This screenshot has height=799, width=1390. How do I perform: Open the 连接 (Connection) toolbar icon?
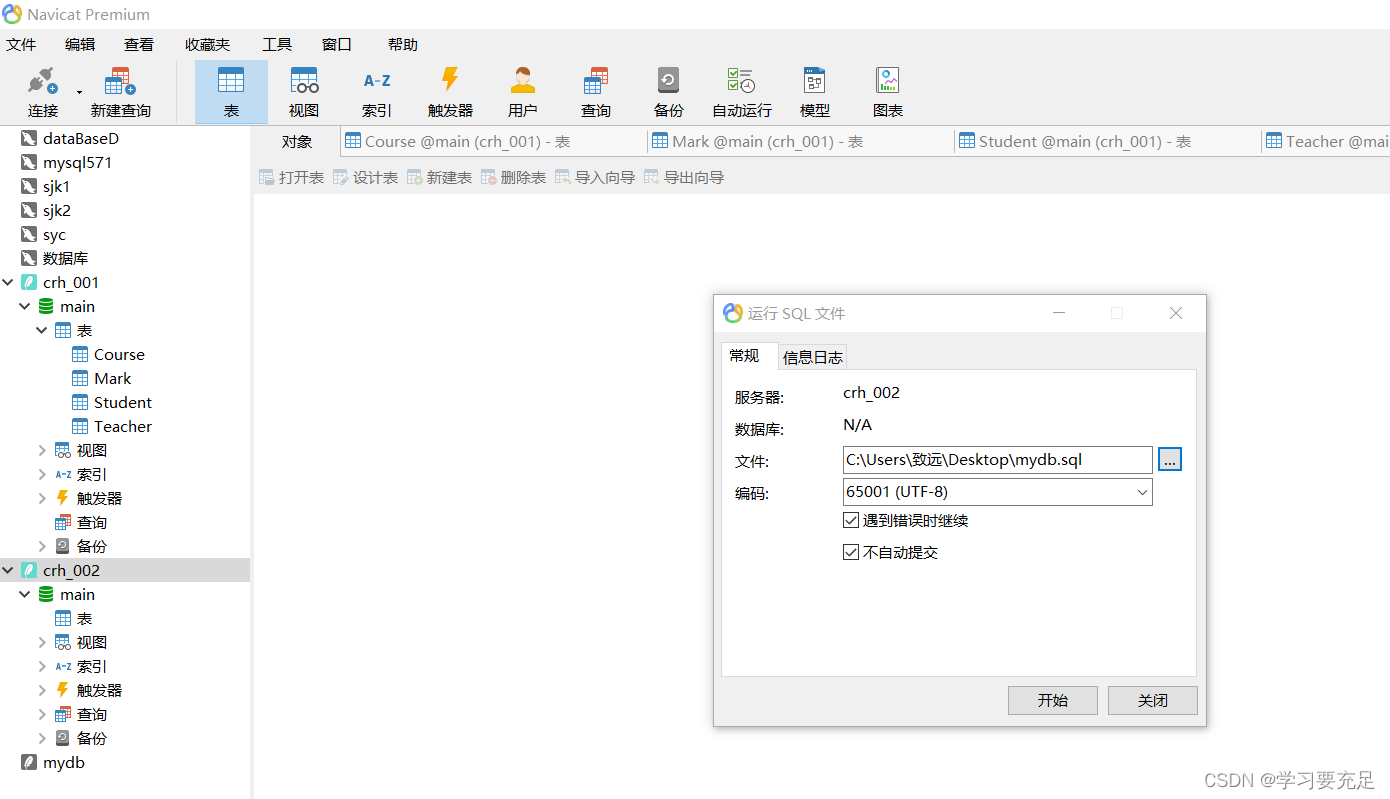[42, 82]
